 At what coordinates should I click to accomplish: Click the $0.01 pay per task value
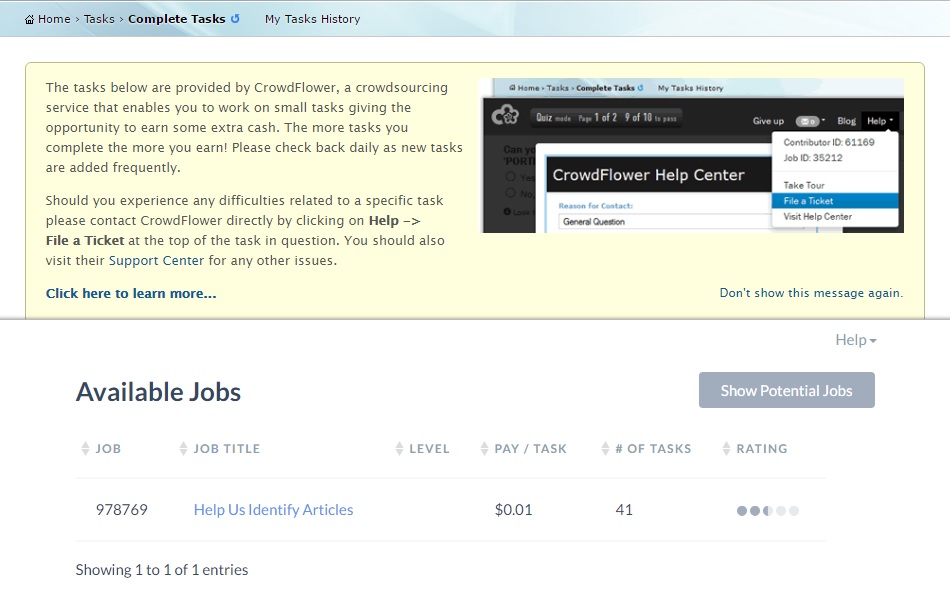point(513,509)
